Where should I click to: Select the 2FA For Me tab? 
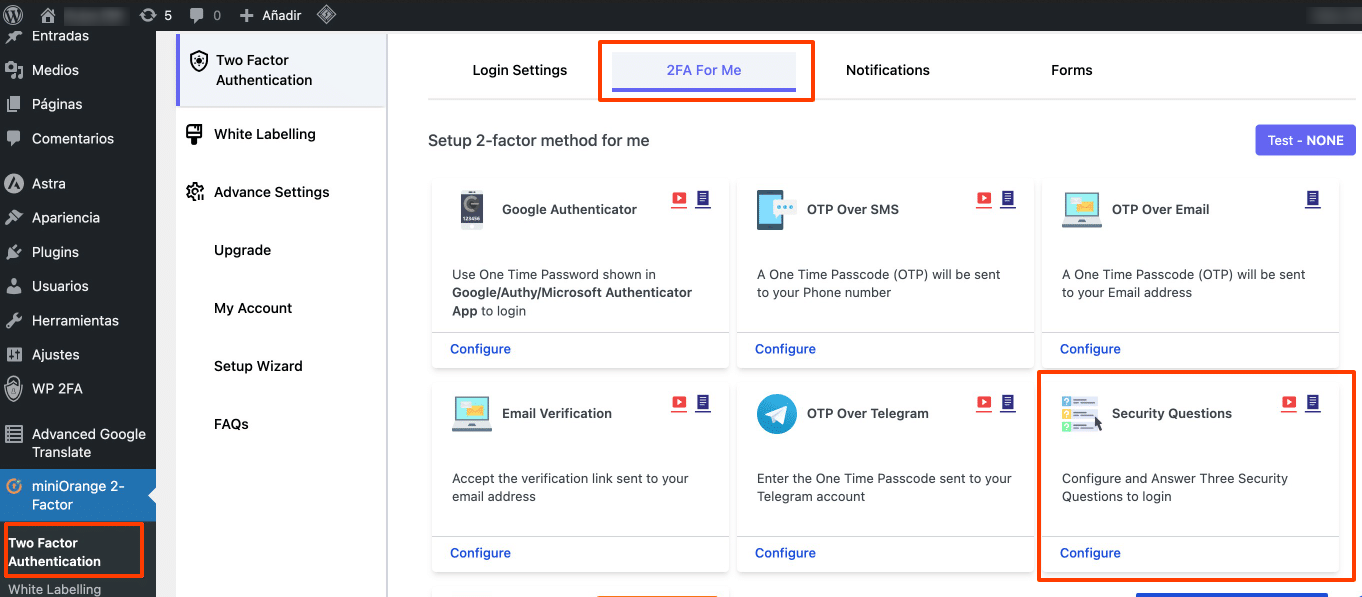(704, 70)
